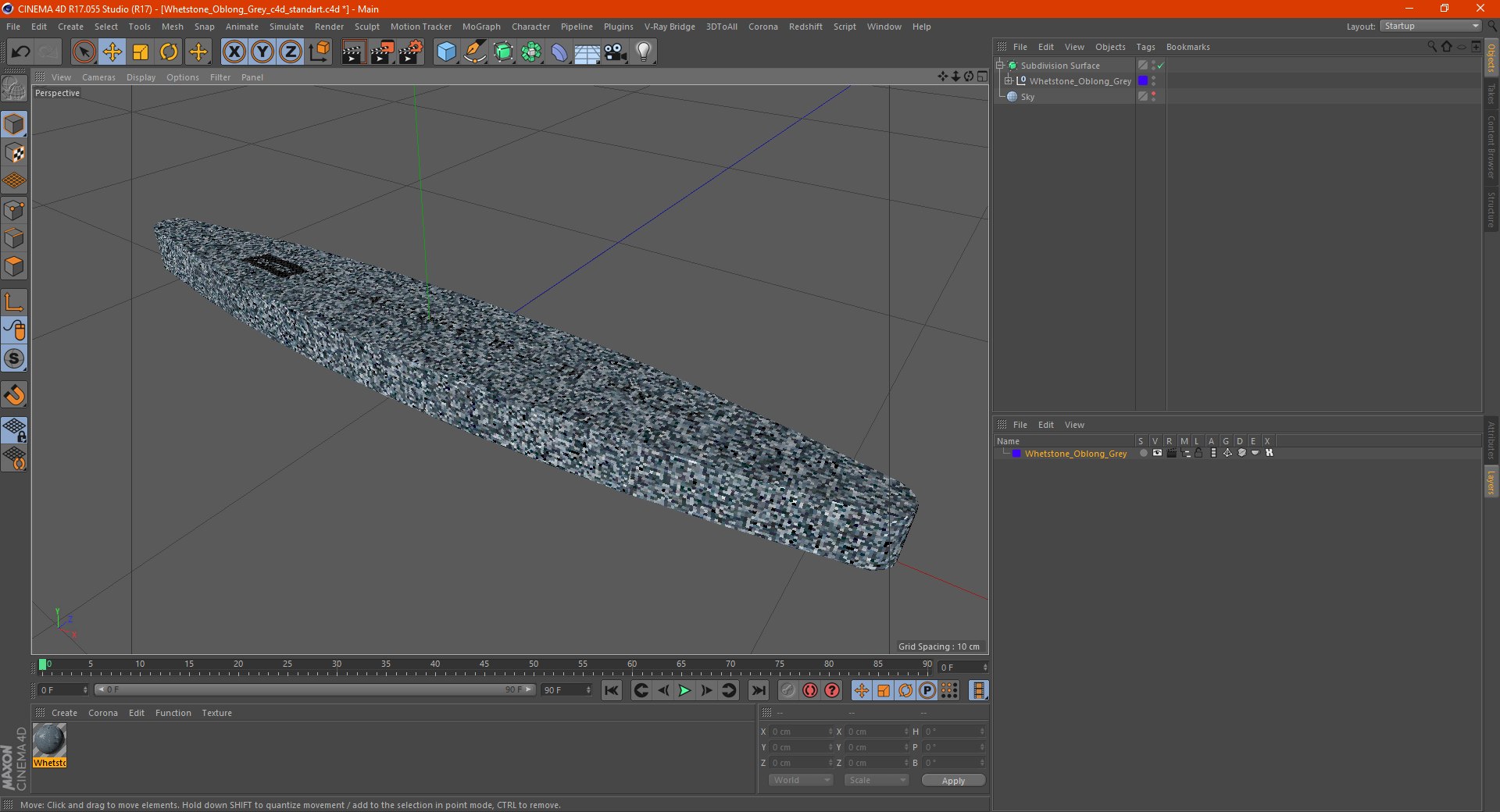Switch to Texture mode in left toolbar

click(x=15, y=153)
